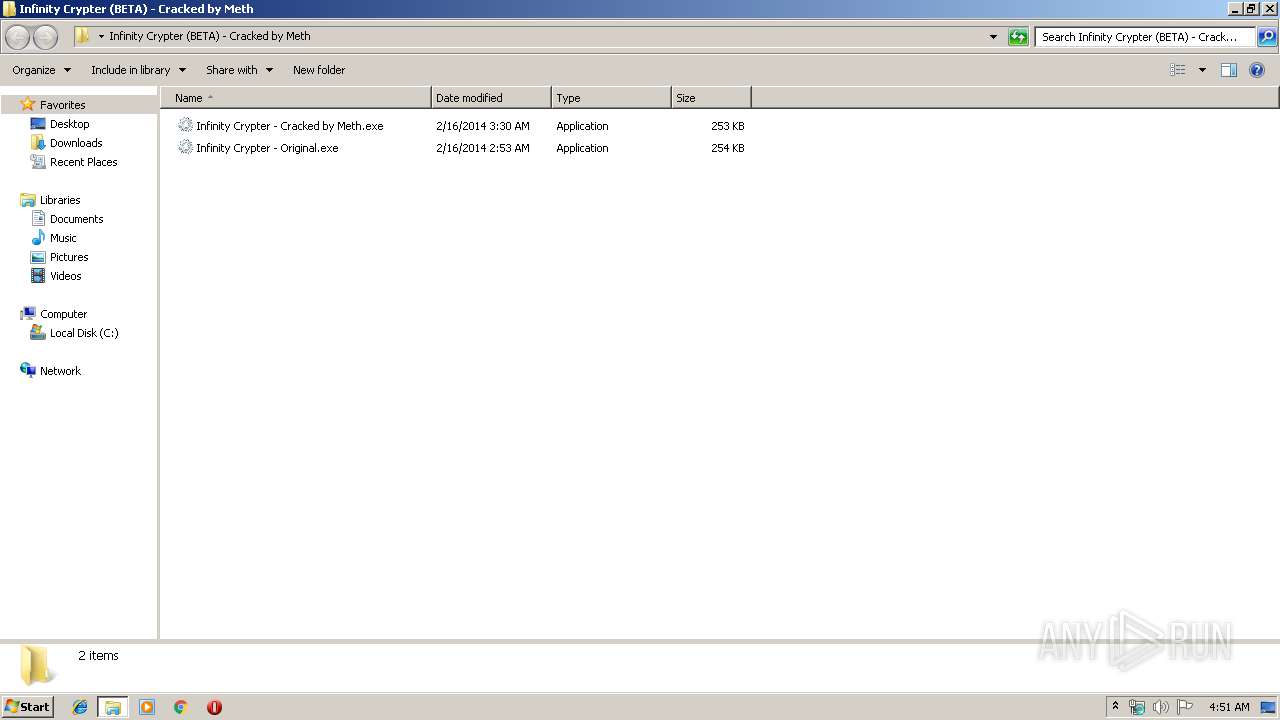Select file name Infinity Crypter - Original.exe
The height and width of the screenshot is (720, 1280).
267,148
